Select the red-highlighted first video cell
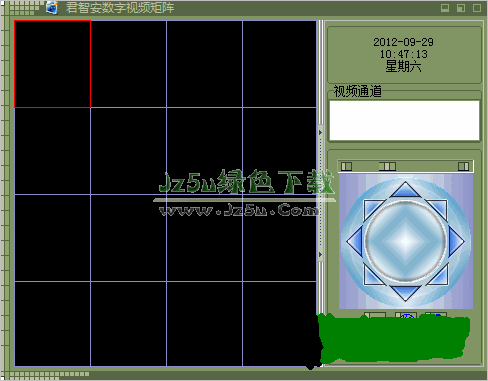The width and height of the screenshot is (488, 381). 52,64
